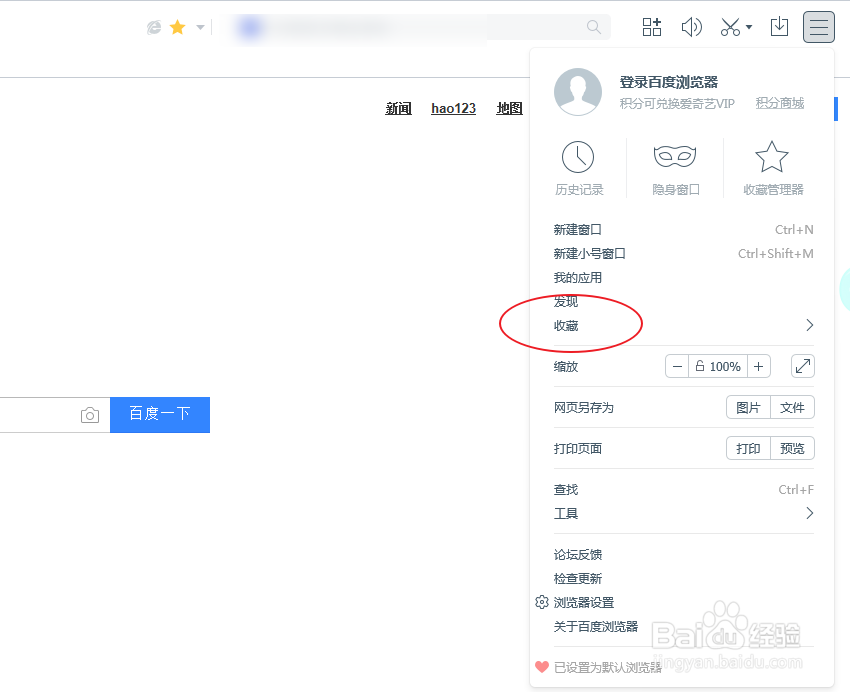This screenshot has height=692, width=850.
Task: Increase zoom with plus button
Action: click(x=758, y=366)
